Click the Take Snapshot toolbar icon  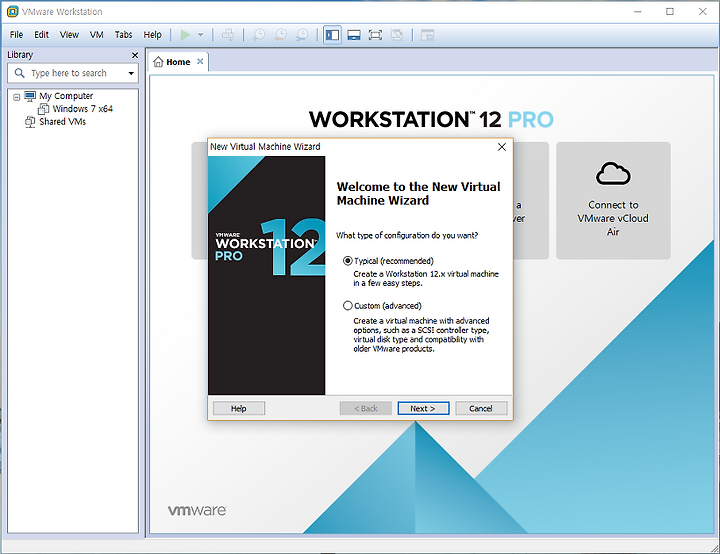(x=259, y=35)
